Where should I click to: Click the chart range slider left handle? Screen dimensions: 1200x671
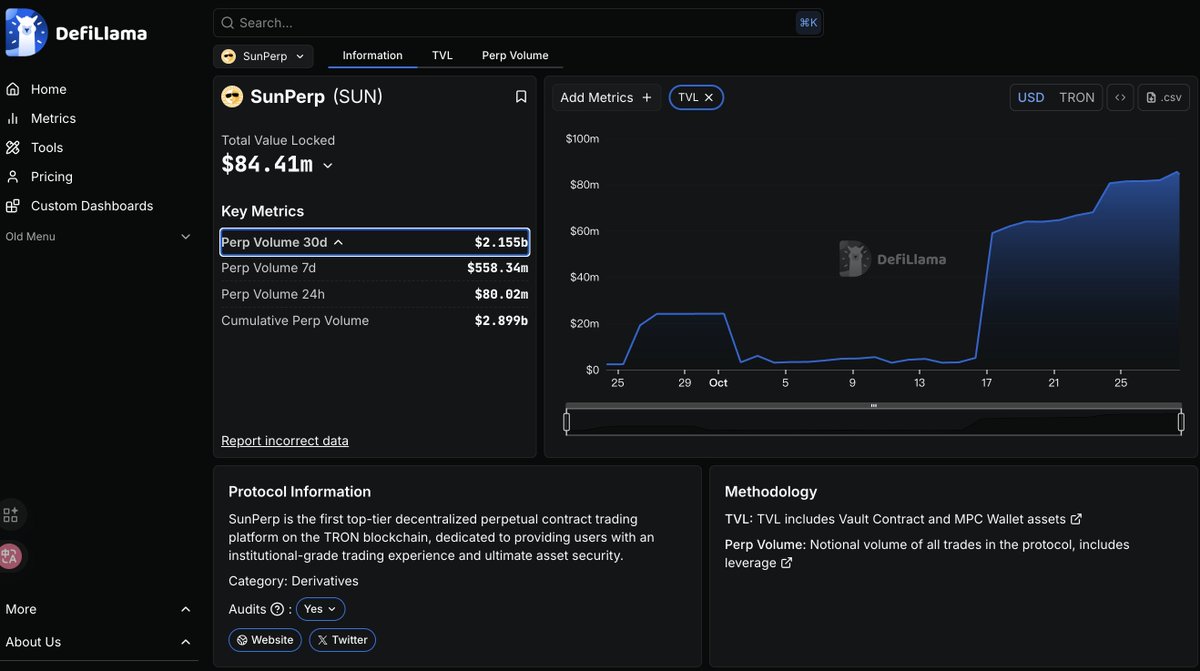click(567, 422)
